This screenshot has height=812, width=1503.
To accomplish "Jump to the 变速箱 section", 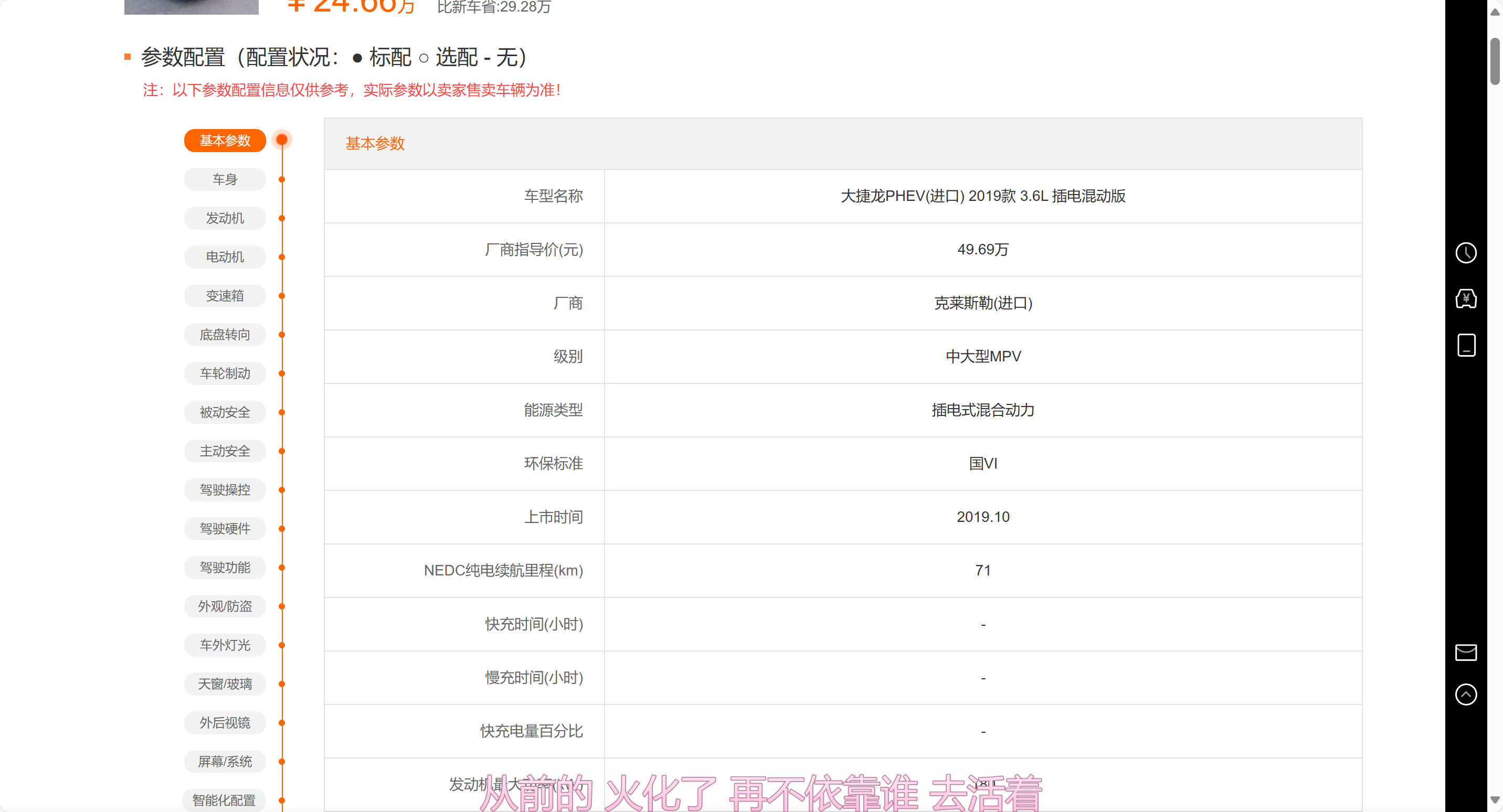I will click(x=225, y=296).
